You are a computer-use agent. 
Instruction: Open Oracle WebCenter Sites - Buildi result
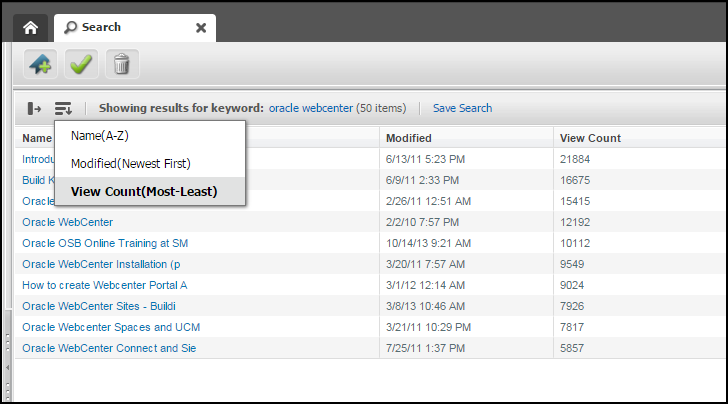click(99, 306)
